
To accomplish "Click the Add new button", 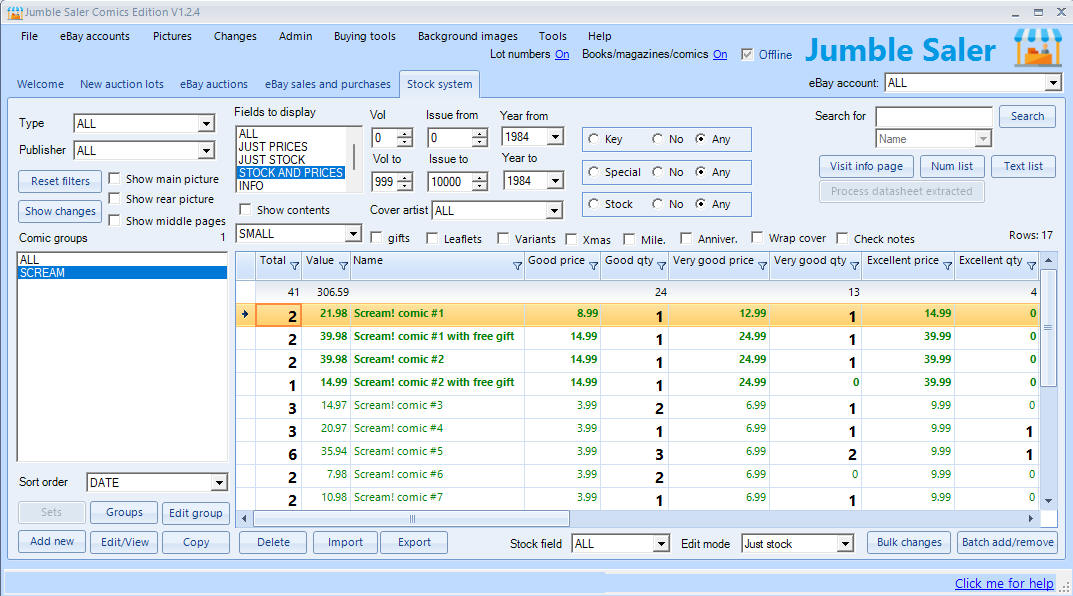I will [52, 541].
